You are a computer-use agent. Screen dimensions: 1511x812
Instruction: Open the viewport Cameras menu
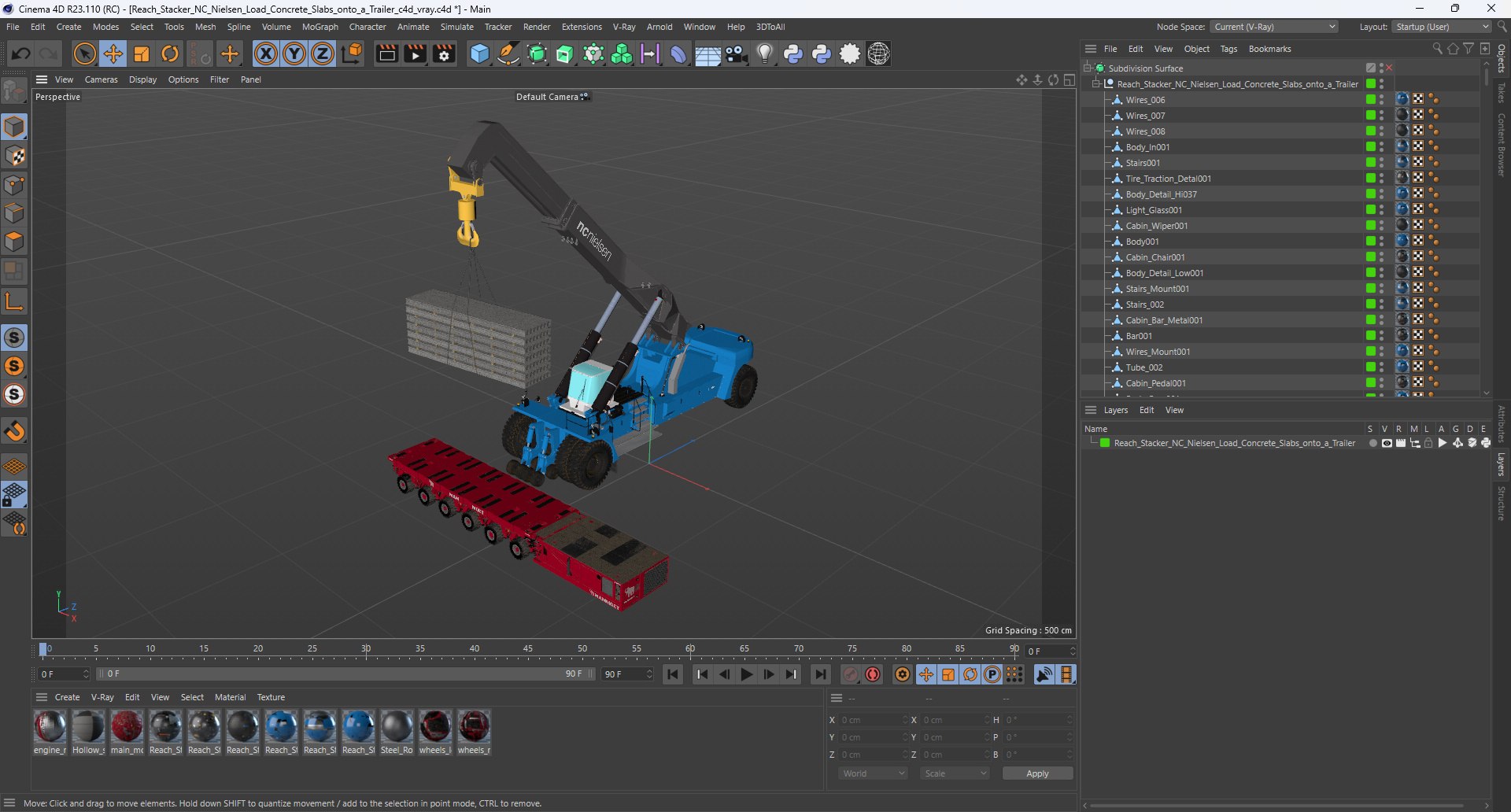coord(101,79)
